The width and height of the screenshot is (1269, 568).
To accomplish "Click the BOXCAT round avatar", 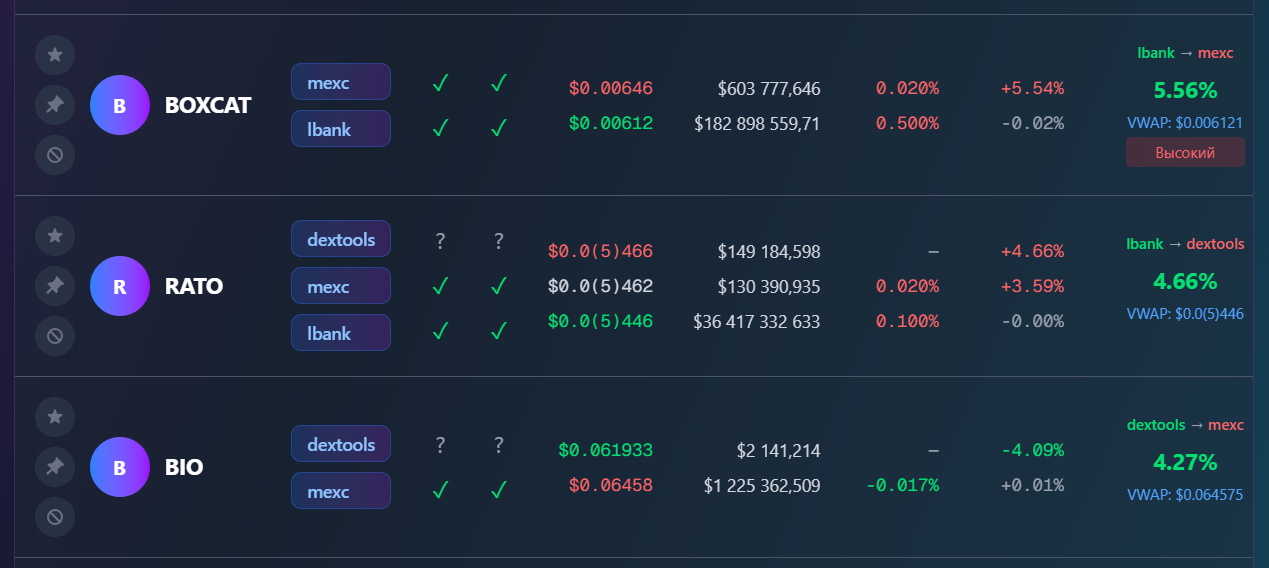I will (x=119, y=105).
